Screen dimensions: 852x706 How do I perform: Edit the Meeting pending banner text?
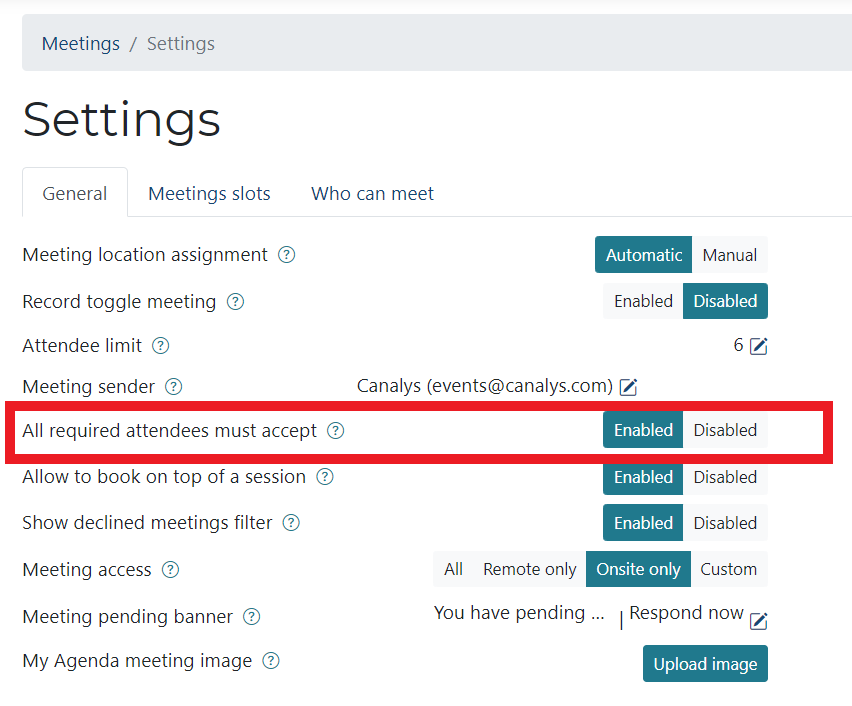point(759,621)
